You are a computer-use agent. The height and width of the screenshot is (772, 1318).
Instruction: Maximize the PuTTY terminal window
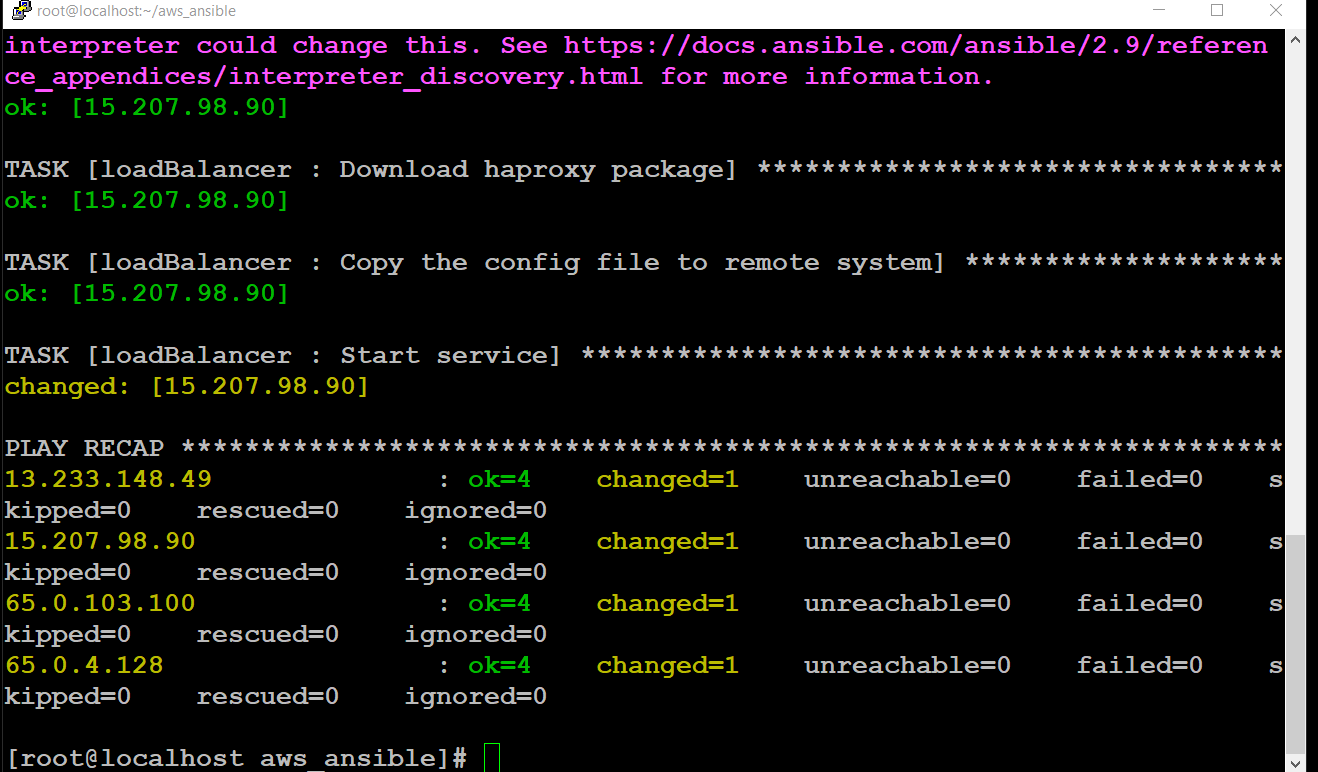pyautogui.click(x=1216, y=11)
